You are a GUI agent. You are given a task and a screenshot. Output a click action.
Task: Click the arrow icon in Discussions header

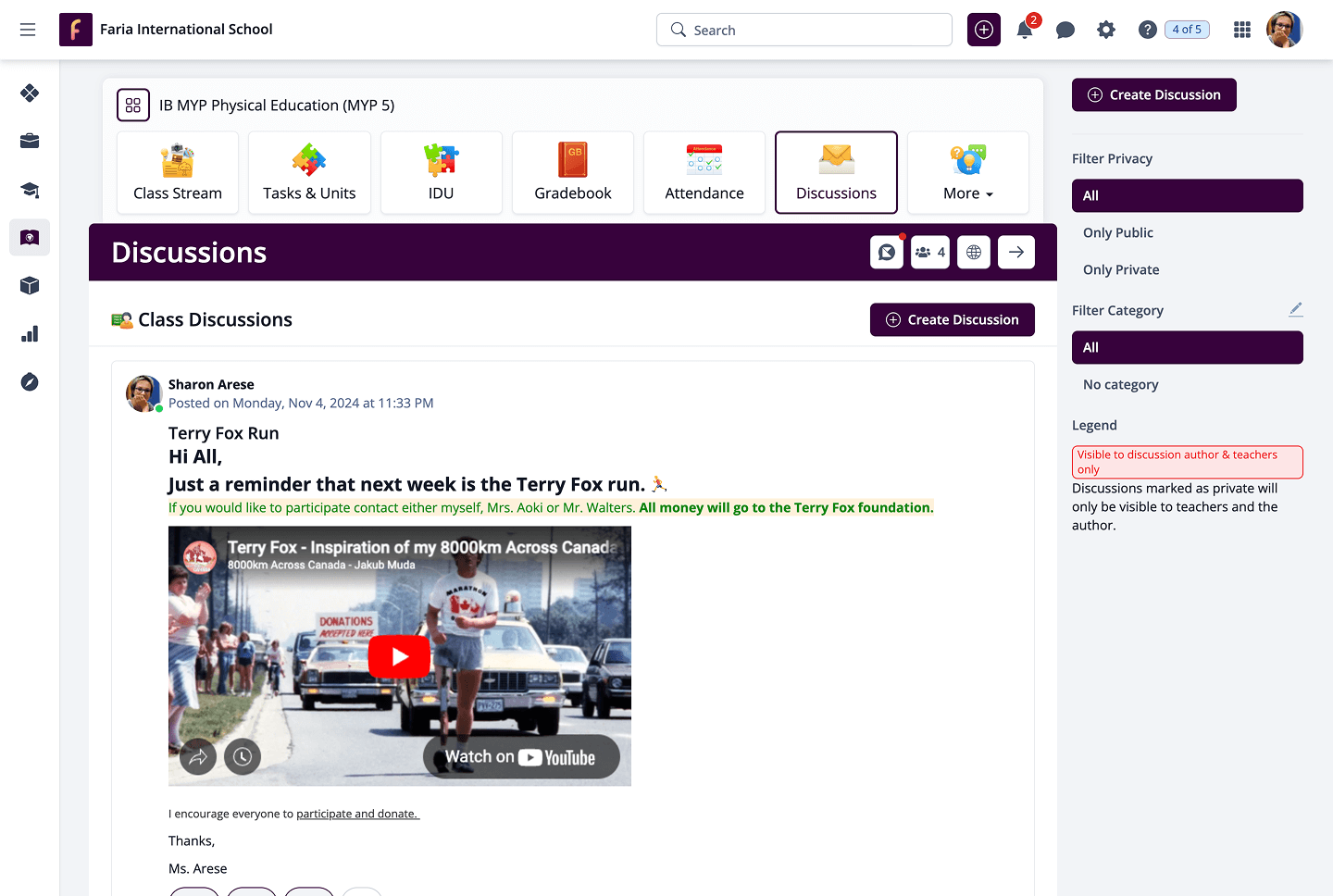(1016, 253)
